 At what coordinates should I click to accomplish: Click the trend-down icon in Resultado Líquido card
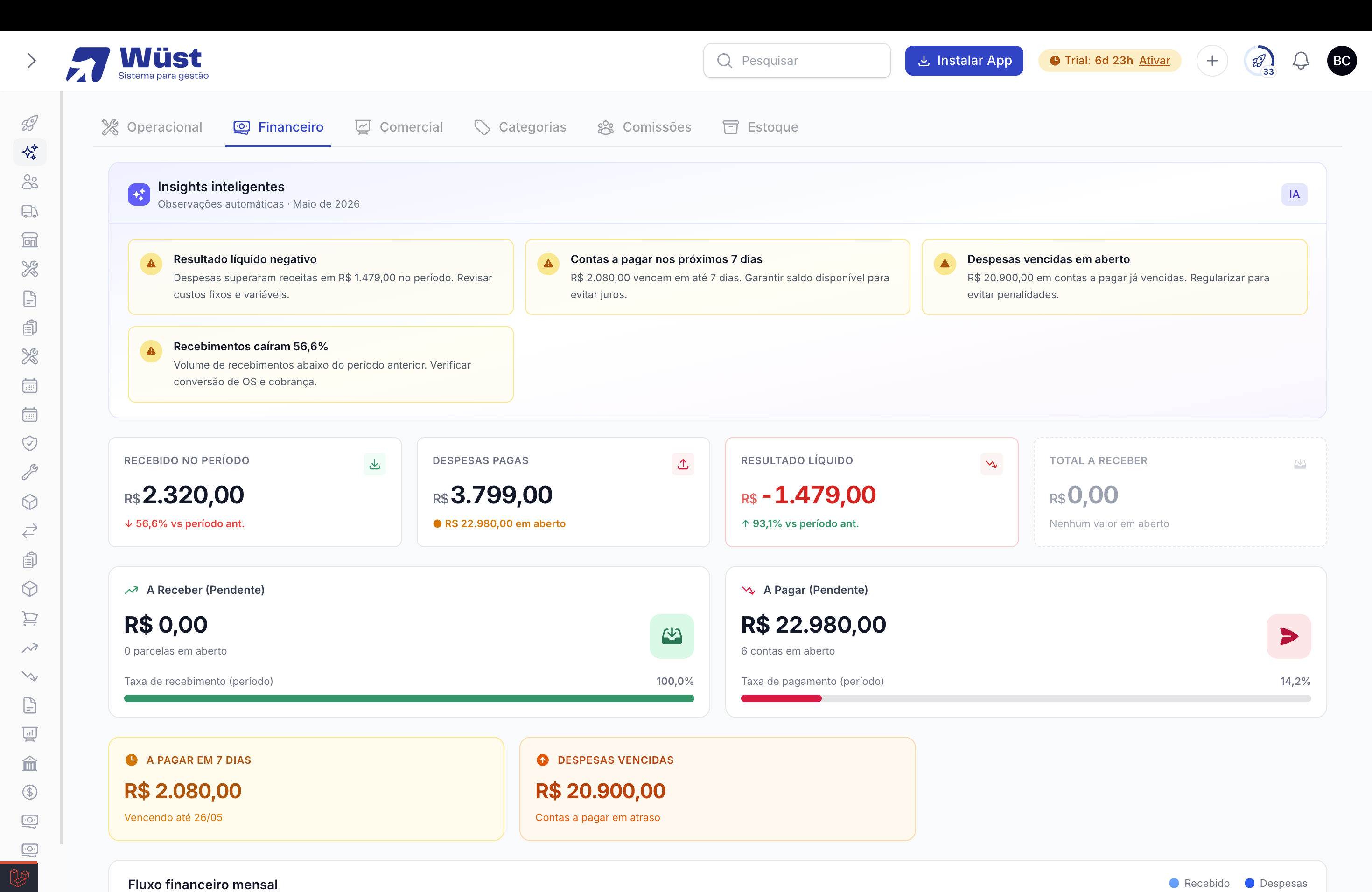tap(992, 464)
